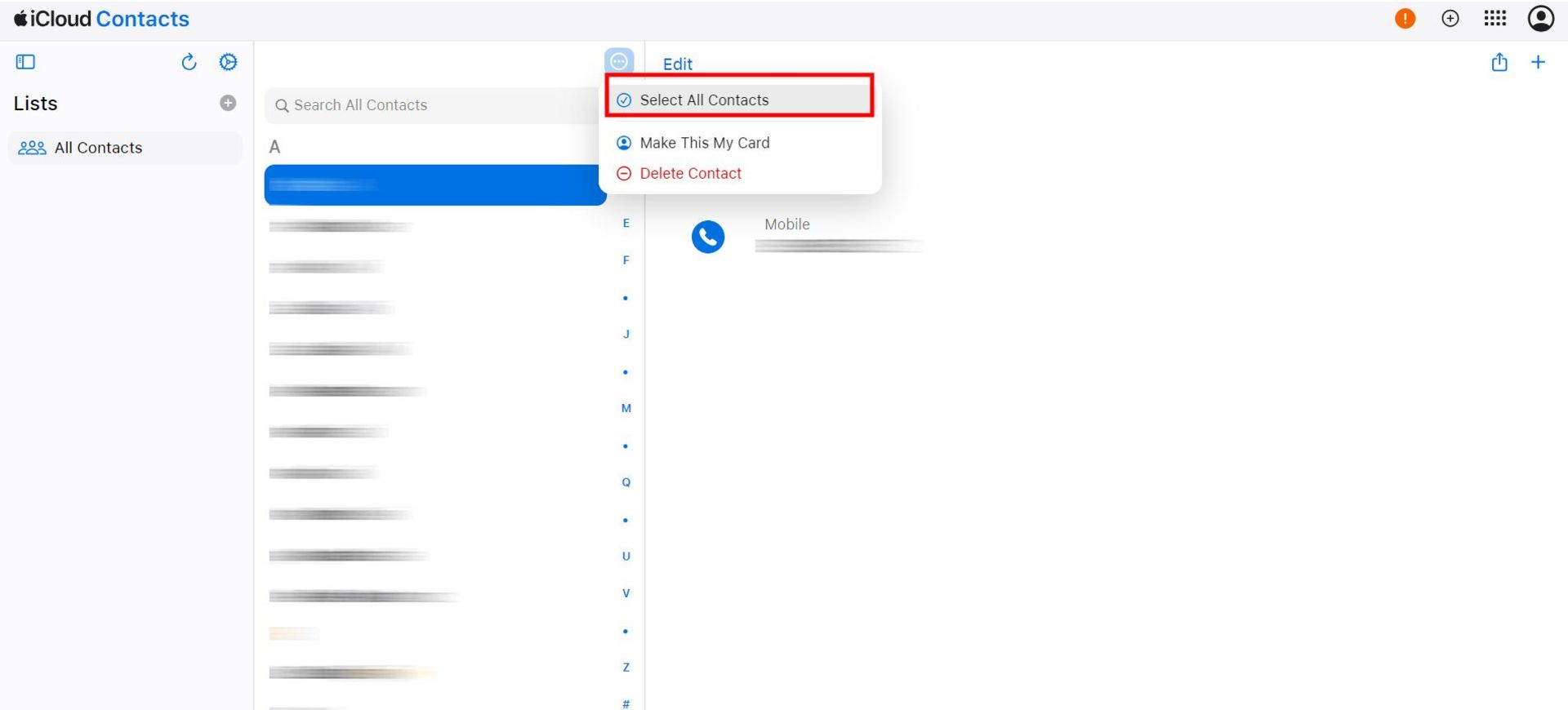
Task: Jump to # section in index
Action: (626, 703)
